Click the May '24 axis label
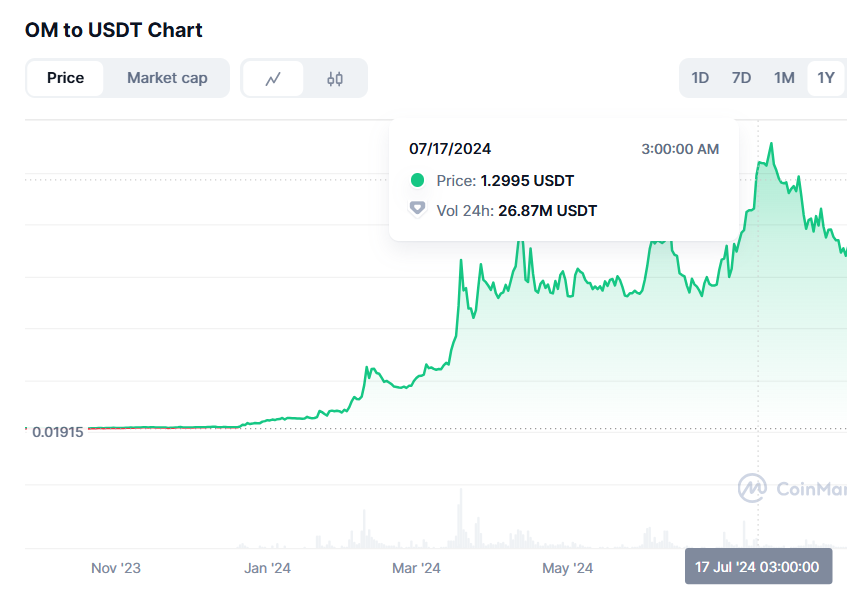The width and height of the screenshot is (847, 599). [567, 568]
